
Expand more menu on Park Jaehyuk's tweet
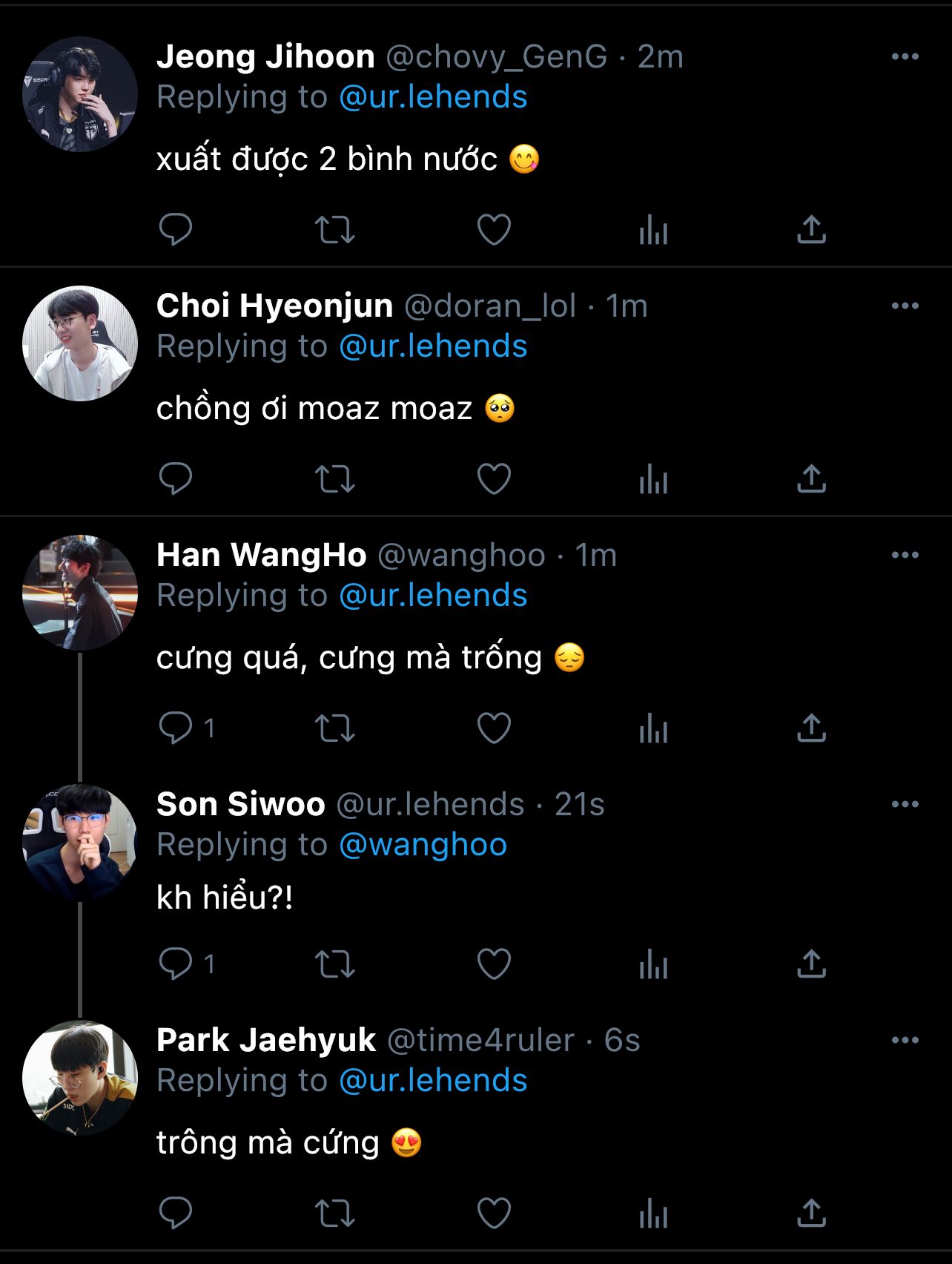(905, 1041)
